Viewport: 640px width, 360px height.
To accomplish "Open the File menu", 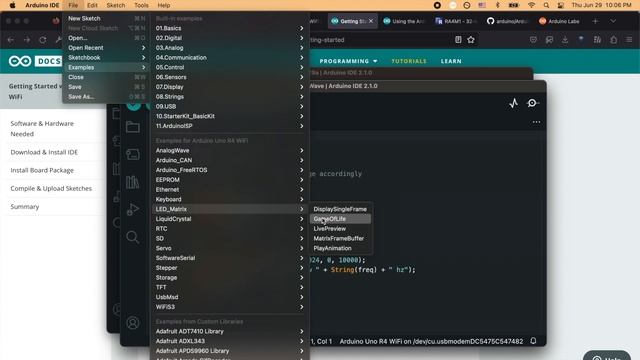I will pyautogui.click(x=73, y=5).
